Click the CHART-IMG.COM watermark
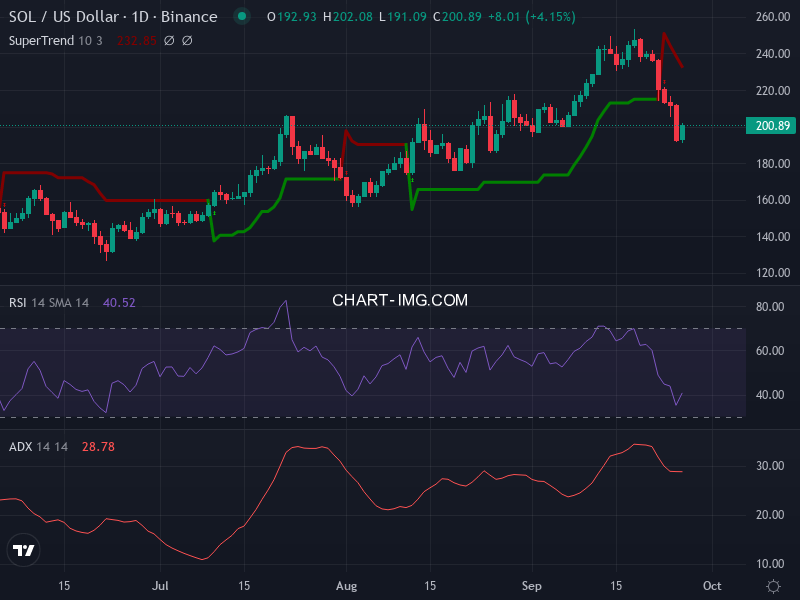 coord(399,300)
